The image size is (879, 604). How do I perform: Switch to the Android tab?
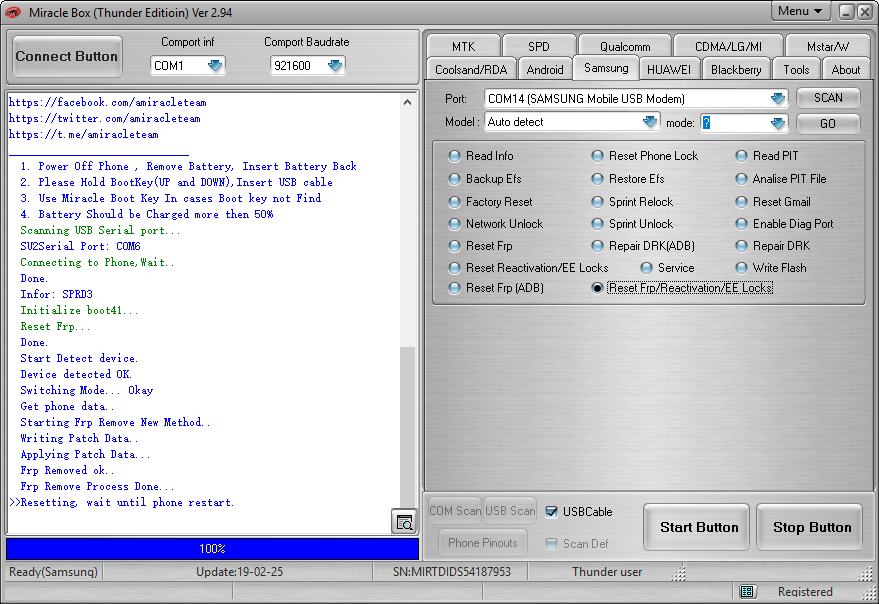tap(545, 70)
